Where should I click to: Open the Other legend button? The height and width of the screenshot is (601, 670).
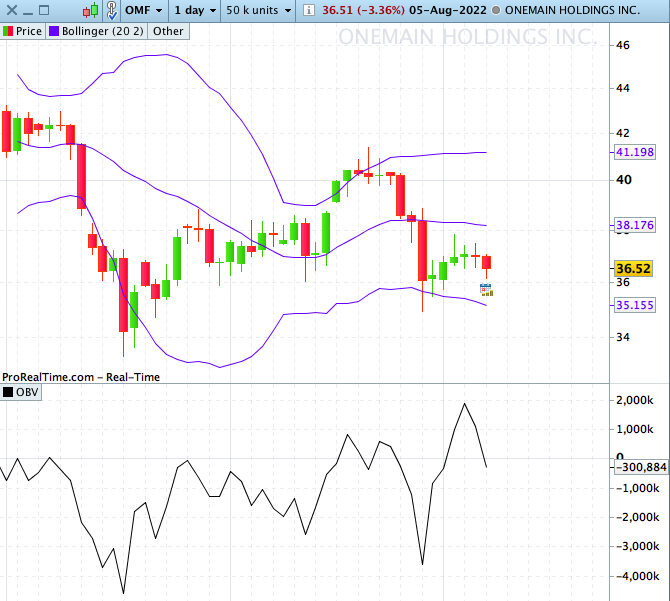point(168,31)
